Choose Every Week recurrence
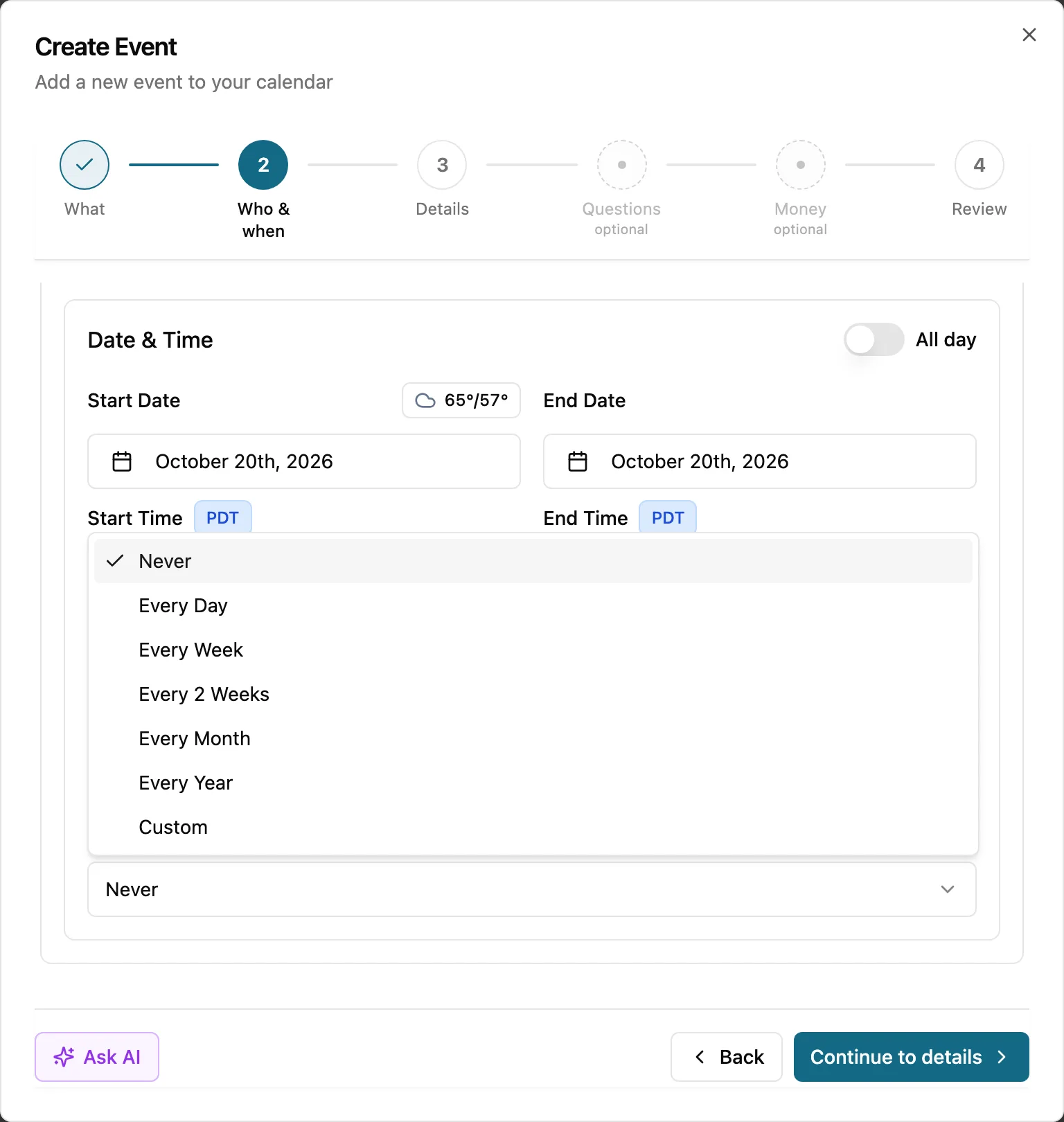Viewport: 1064px width, 1122px height. click(x=533, y=650)
